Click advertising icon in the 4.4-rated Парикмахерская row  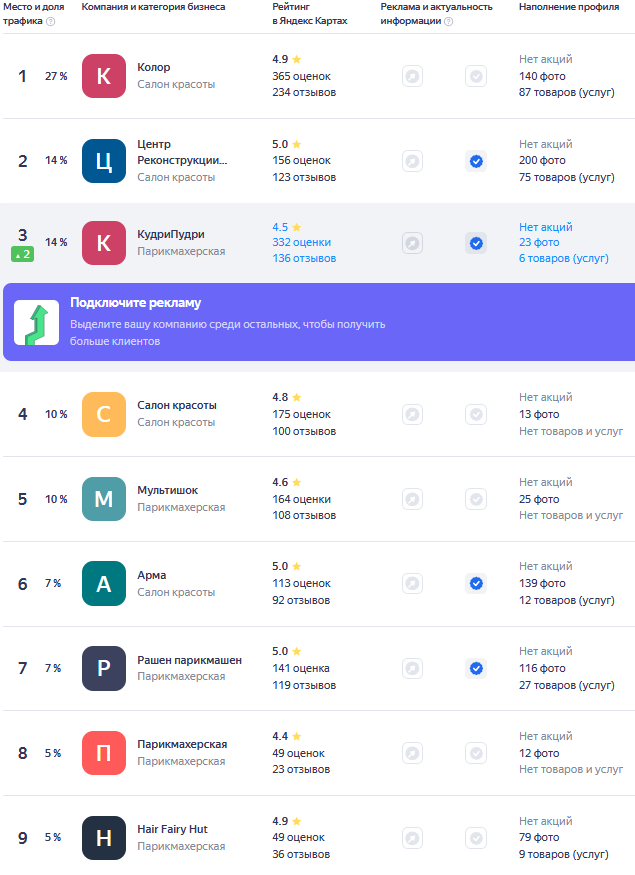(x=412, y=753)
